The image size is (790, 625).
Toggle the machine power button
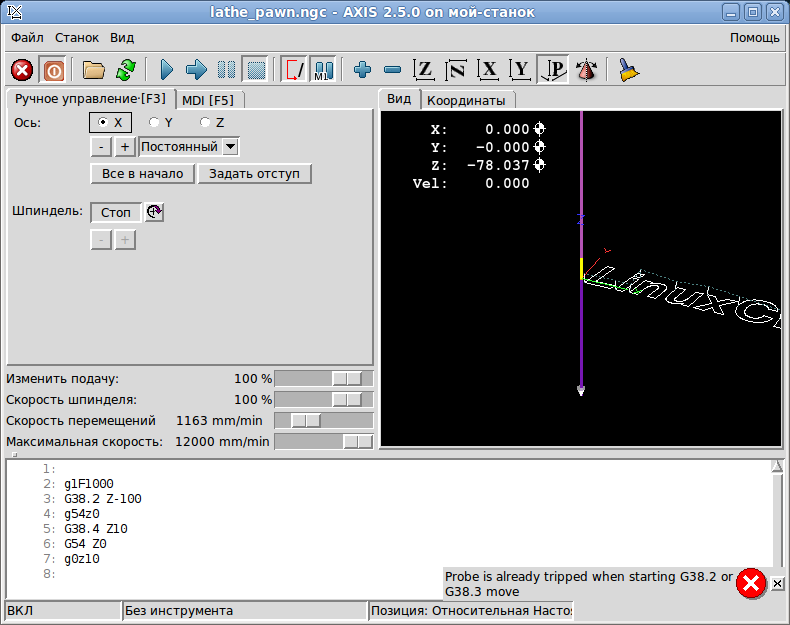coord(53,70)
